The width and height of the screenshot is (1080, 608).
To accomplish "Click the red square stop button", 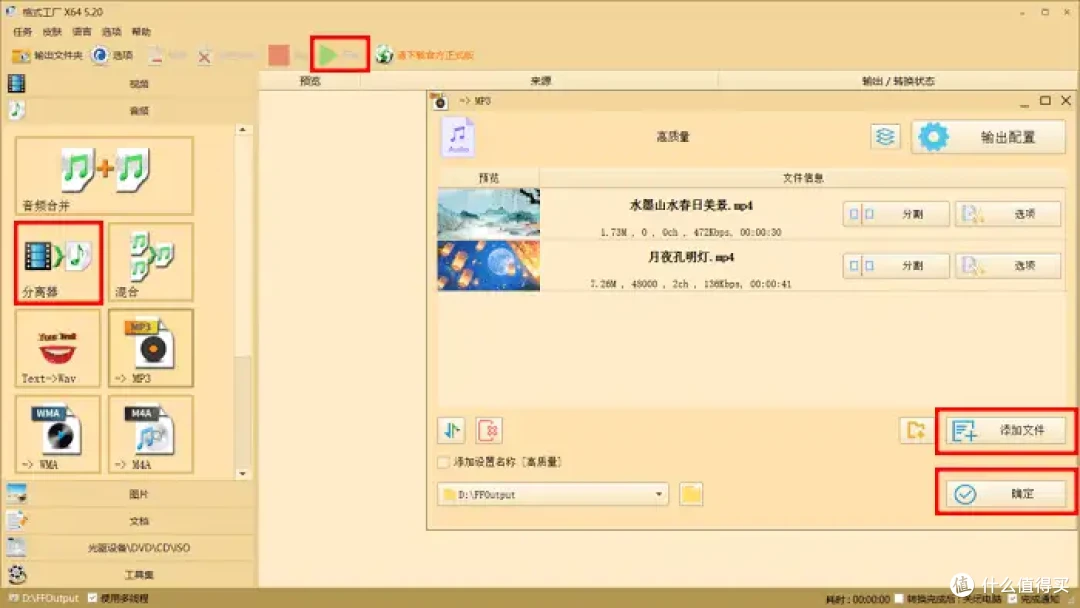I will 278,55.
